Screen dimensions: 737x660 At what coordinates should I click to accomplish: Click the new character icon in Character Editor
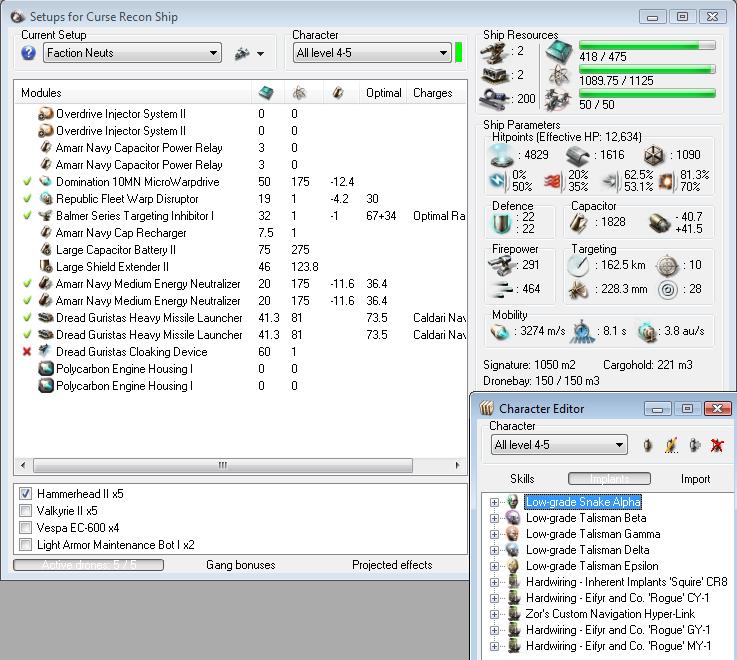(648, 445)
